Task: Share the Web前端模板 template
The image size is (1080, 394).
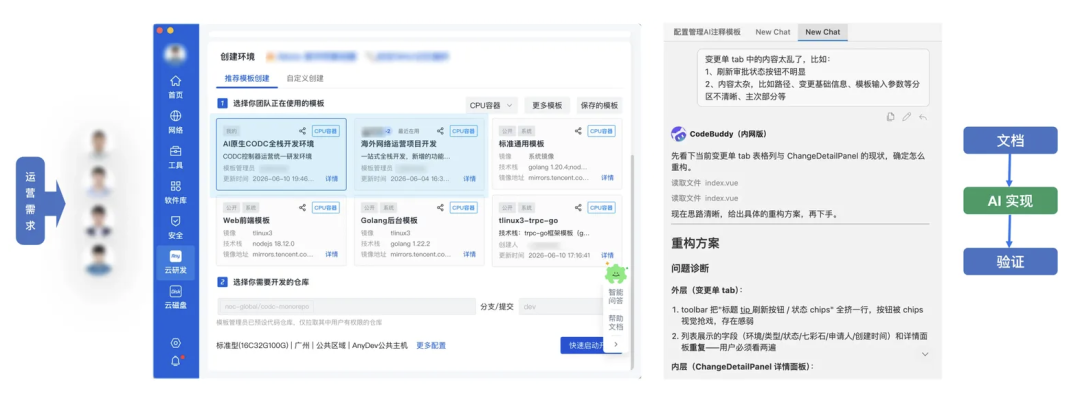Action: click(x=302, y=207)
